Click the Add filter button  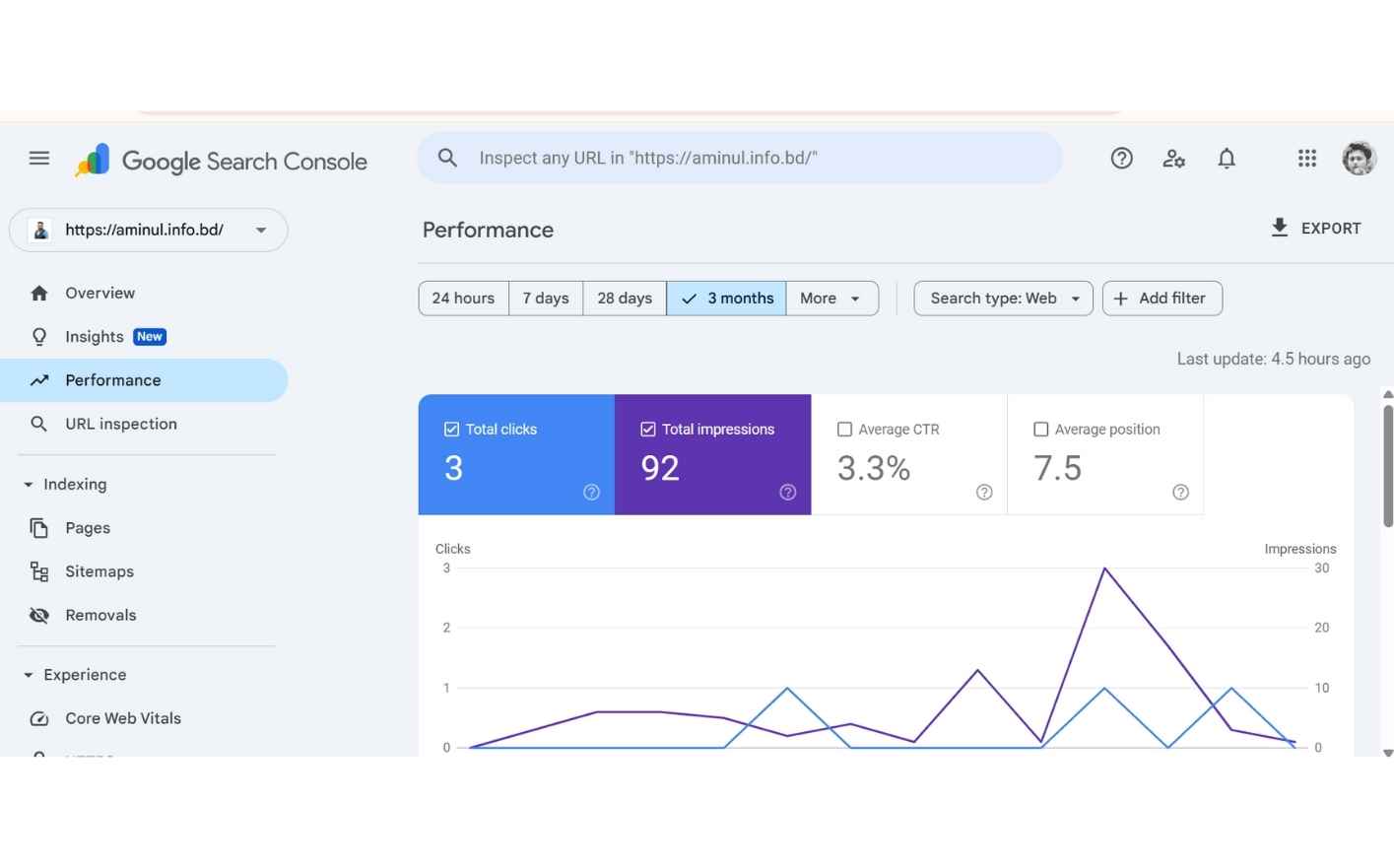1162,298
